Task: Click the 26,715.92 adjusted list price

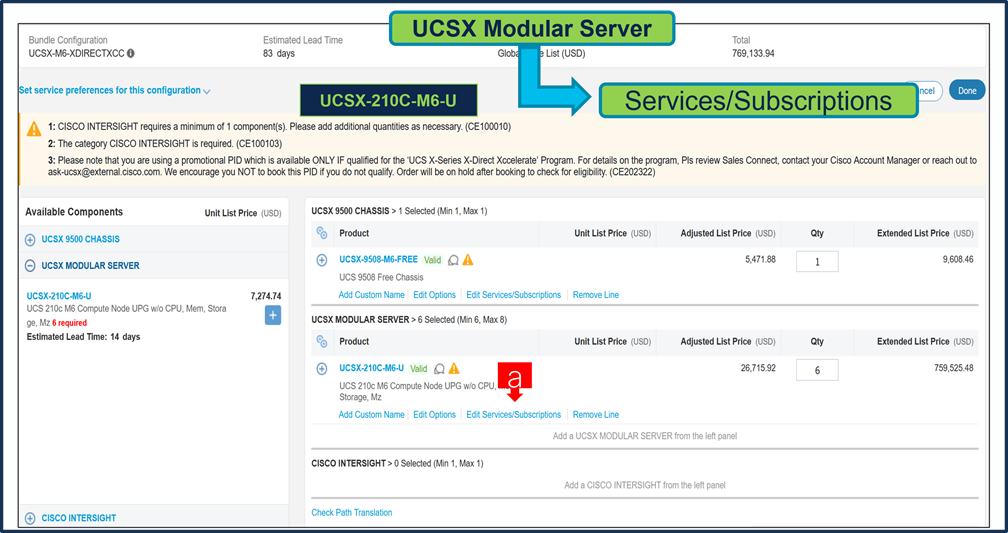Action: click(758, 368)
